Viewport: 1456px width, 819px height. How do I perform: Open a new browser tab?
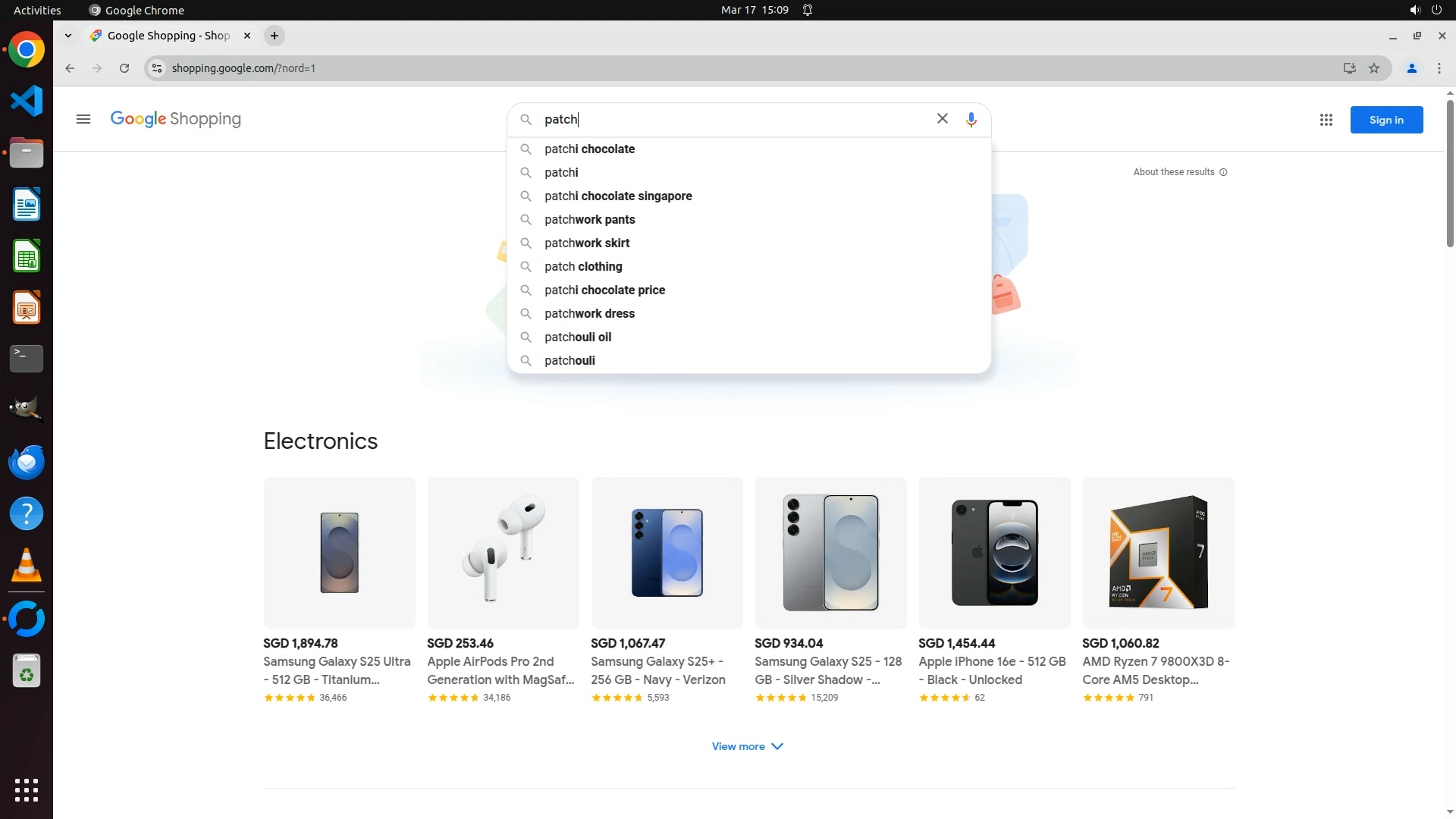point(275,36)
